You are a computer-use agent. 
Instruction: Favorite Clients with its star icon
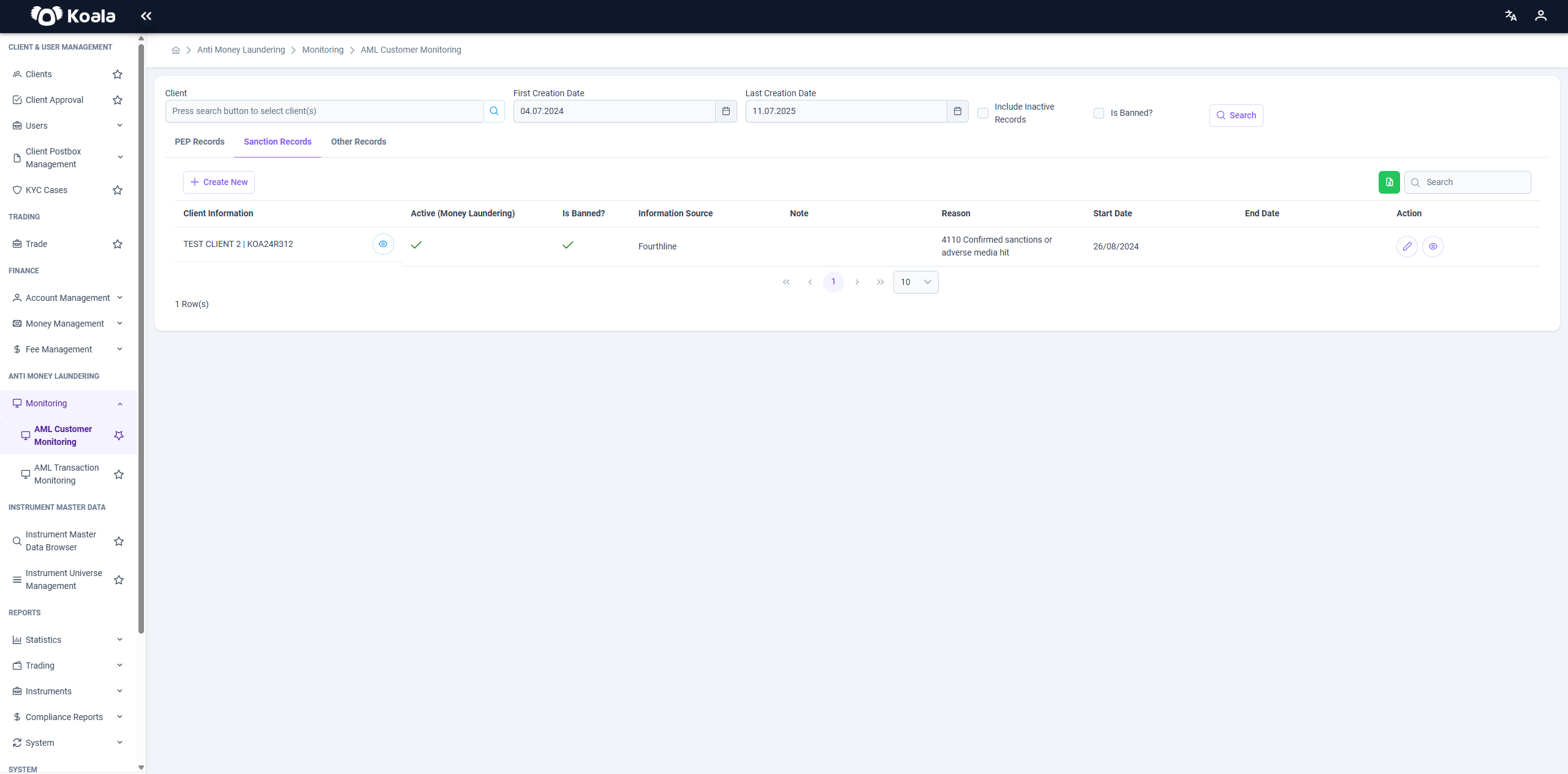(x=118, y=74)
